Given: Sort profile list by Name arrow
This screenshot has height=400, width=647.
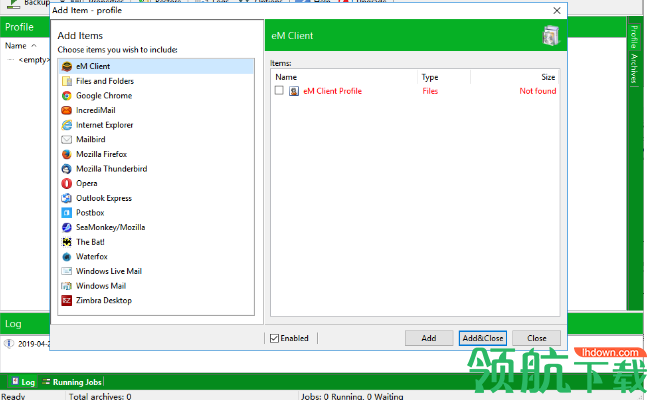Looking at the screenshot, I should (x=34, y=46).
